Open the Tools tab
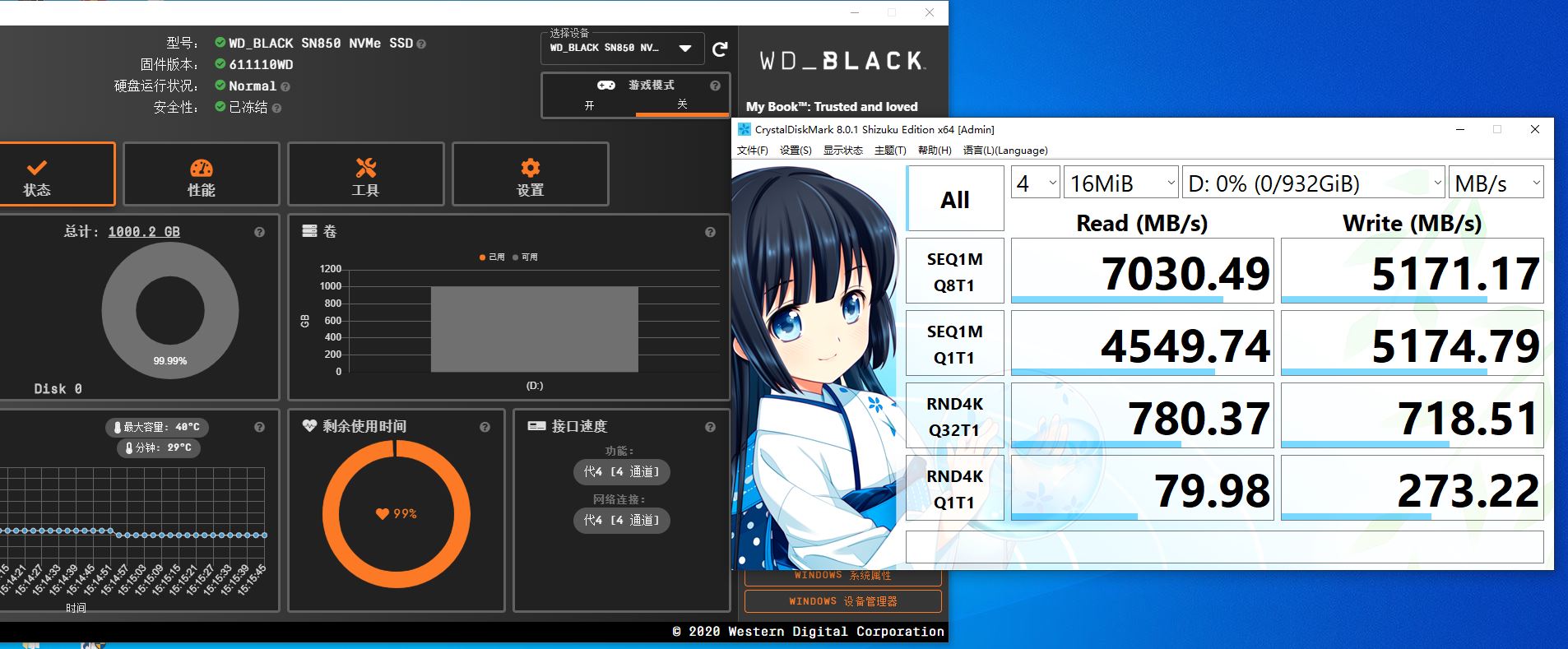The width and height of the screenshot is (1568, 649). (x=366, y=174)
